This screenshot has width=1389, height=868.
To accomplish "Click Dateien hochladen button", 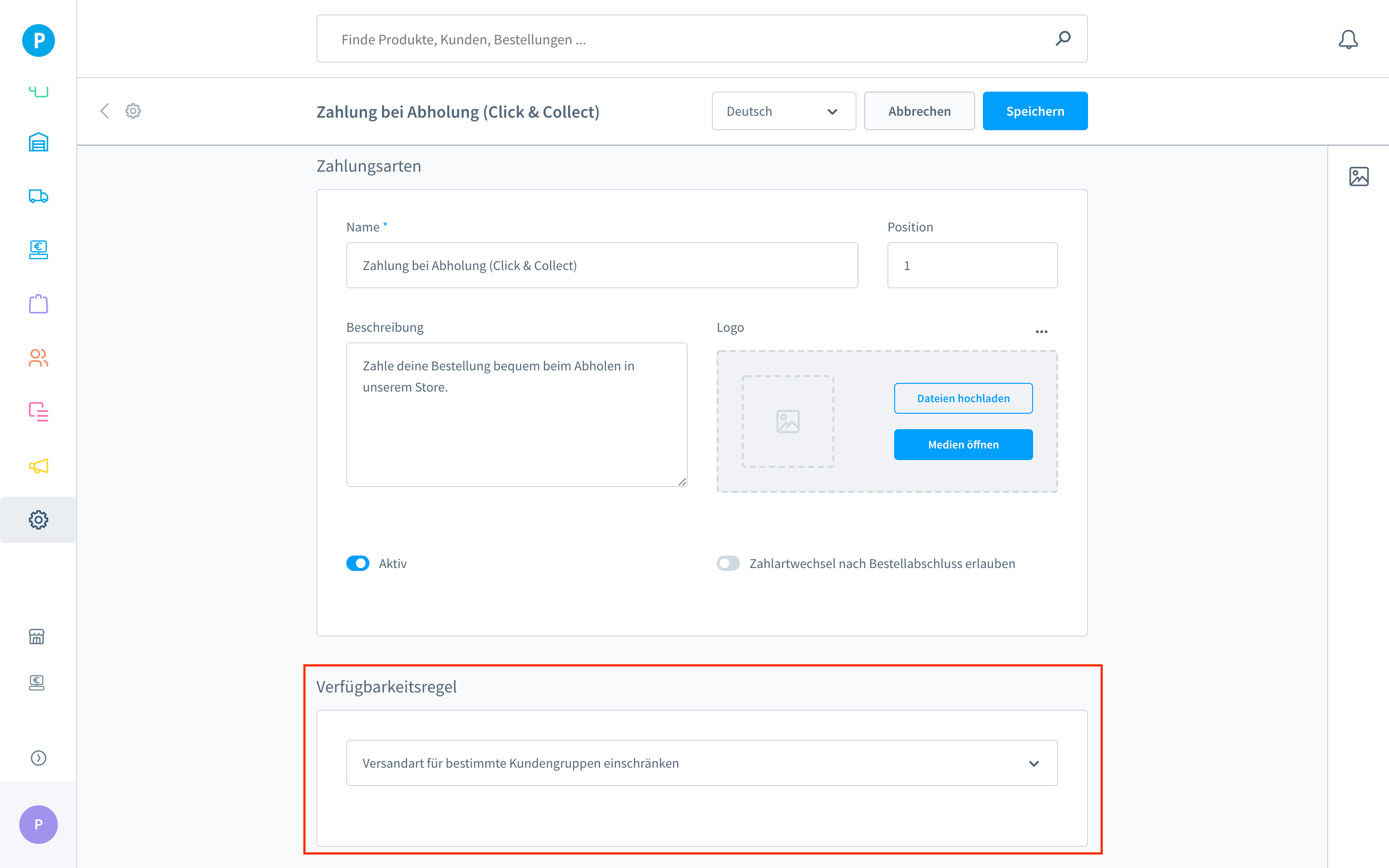I will [963, 398].
